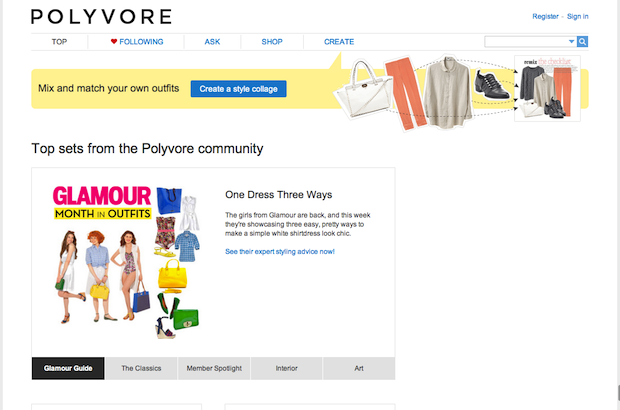Click the Register link

(x=545, y=16)
